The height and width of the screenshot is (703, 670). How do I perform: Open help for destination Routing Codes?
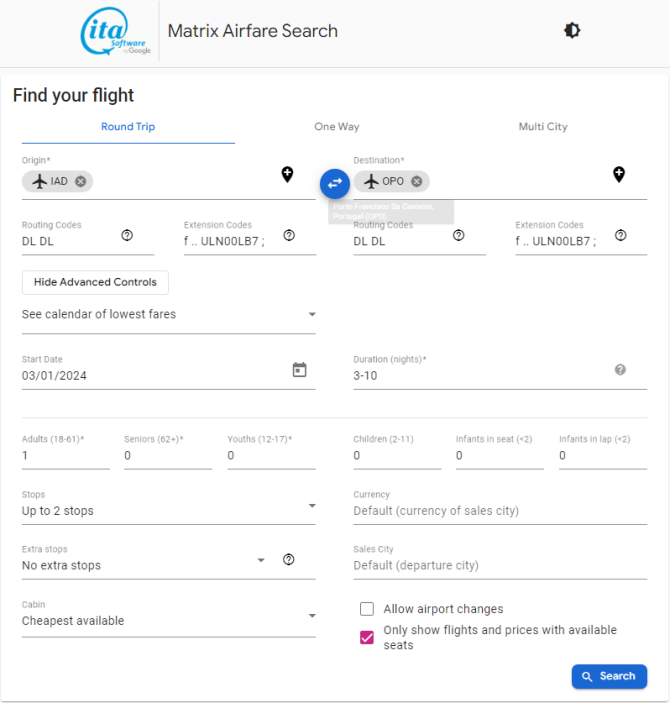click(x=458, y=235)
